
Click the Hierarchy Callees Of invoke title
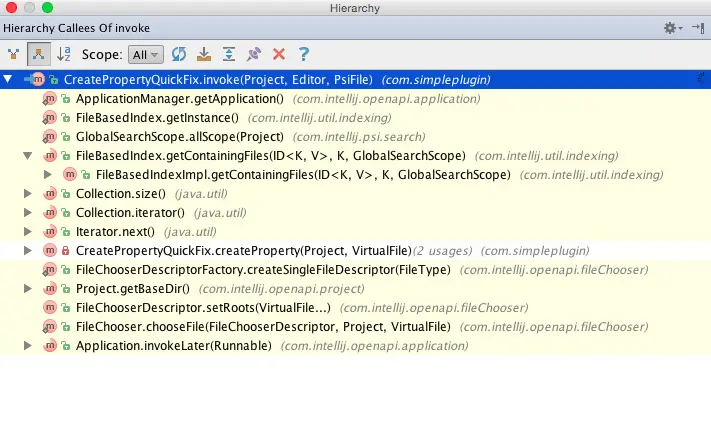(x=76, y=28)
